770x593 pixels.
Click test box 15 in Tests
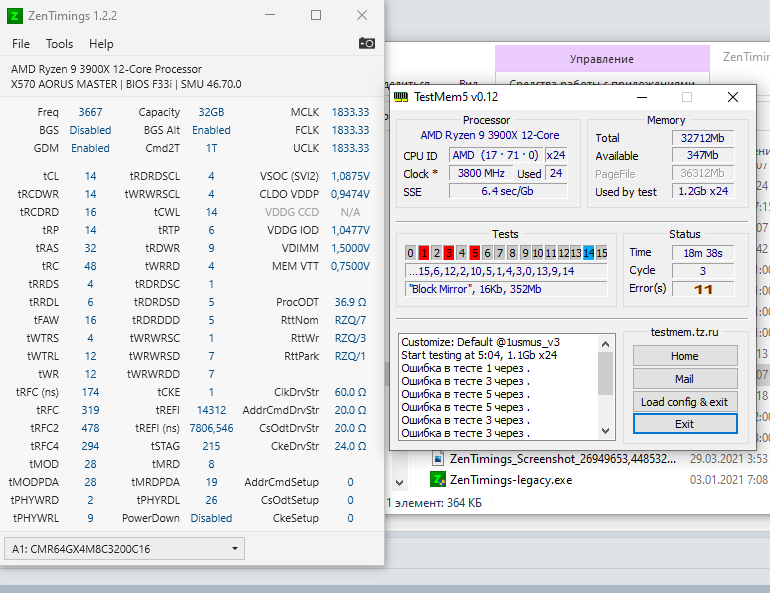pyautogui.click(x=602, y=253)
